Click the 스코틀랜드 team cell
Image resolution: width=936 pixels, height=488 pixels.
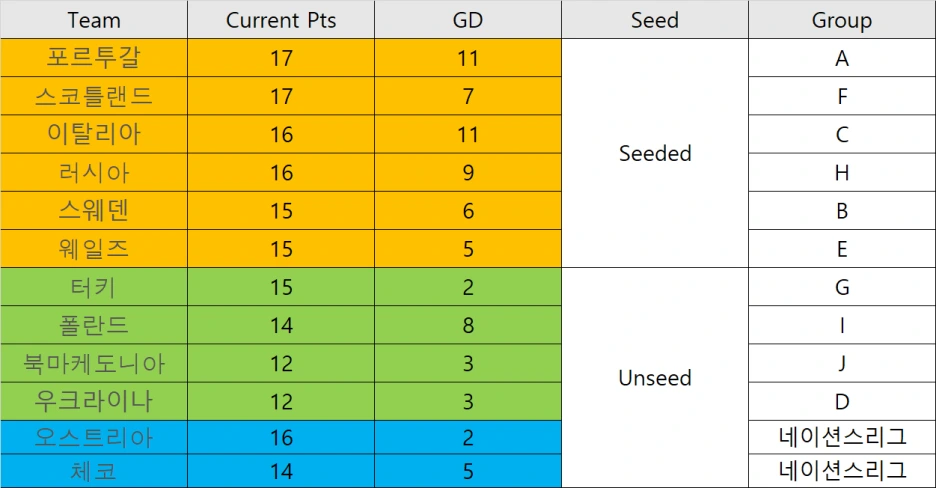click(94, 96)
